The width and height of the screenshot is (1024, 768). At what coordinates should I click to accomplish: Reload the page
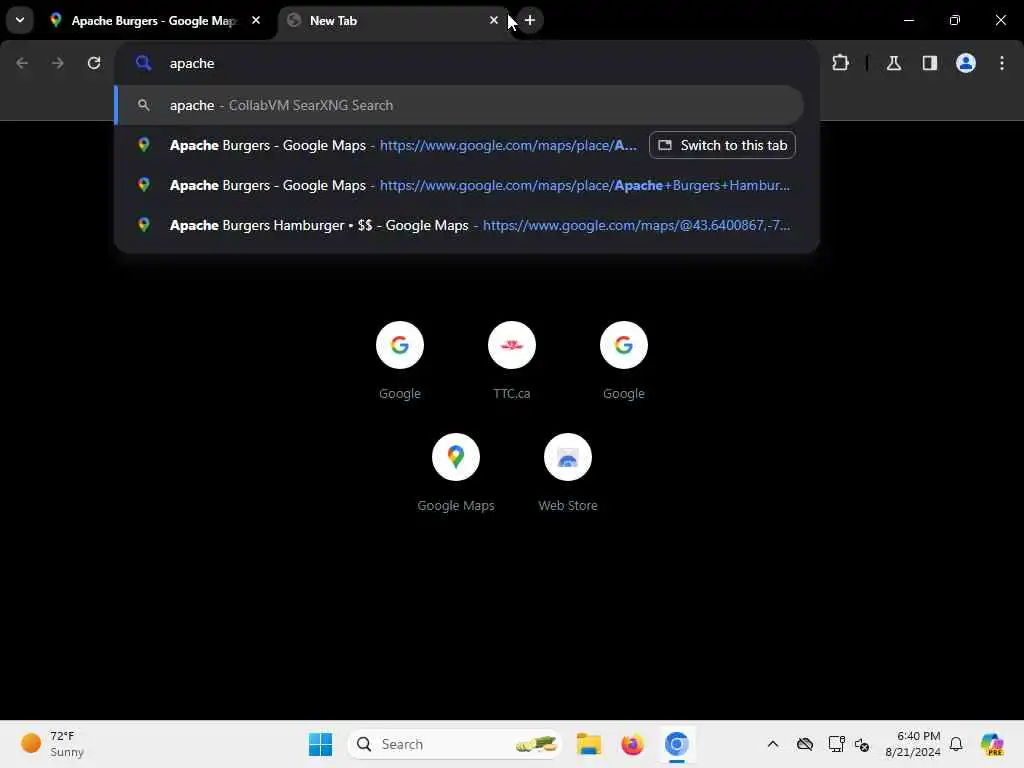[x=94, y=63]
